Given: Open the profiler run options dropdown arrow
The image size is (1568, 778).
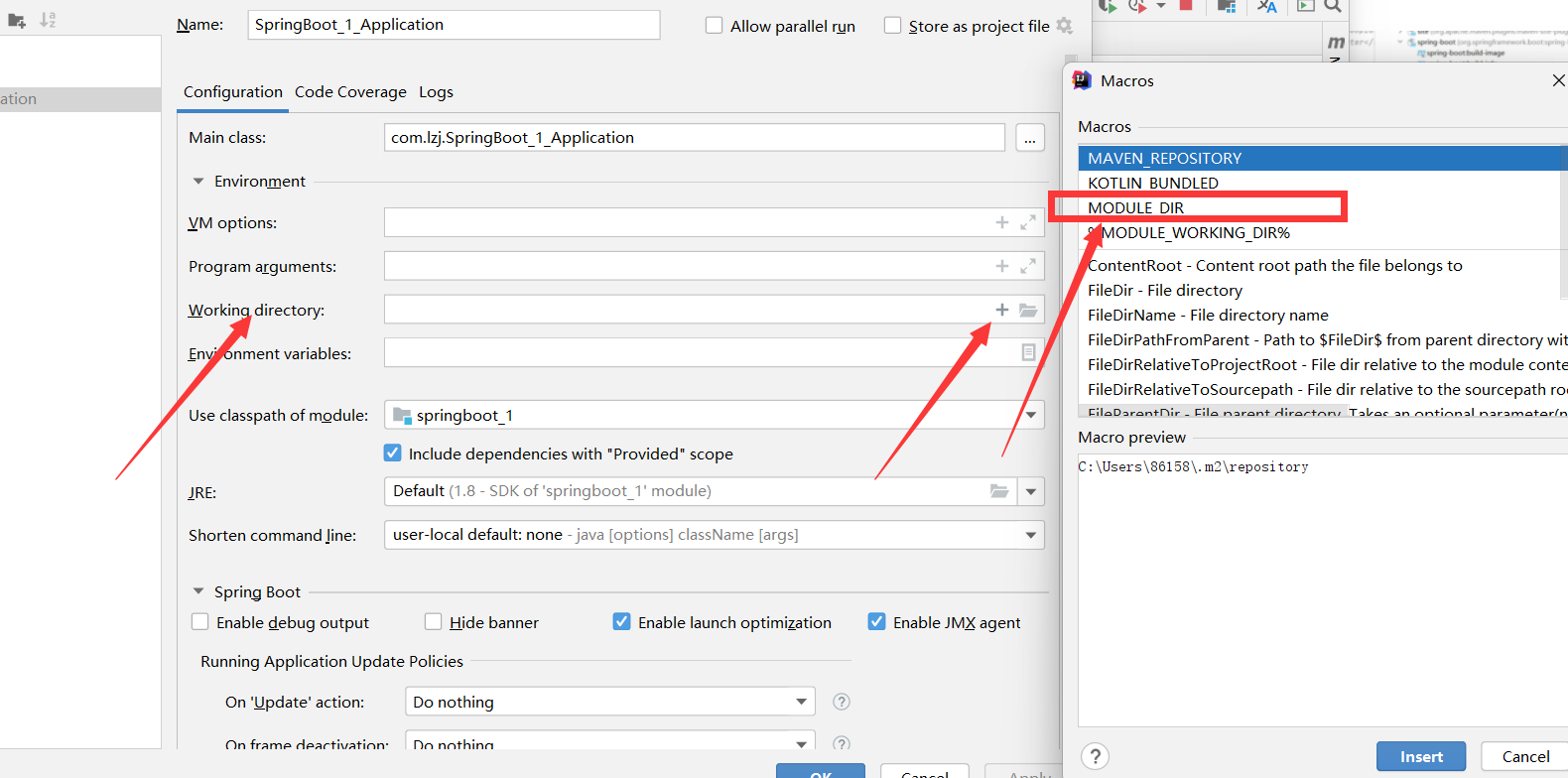Looking at the screenshot, I should coord(1161,6).
